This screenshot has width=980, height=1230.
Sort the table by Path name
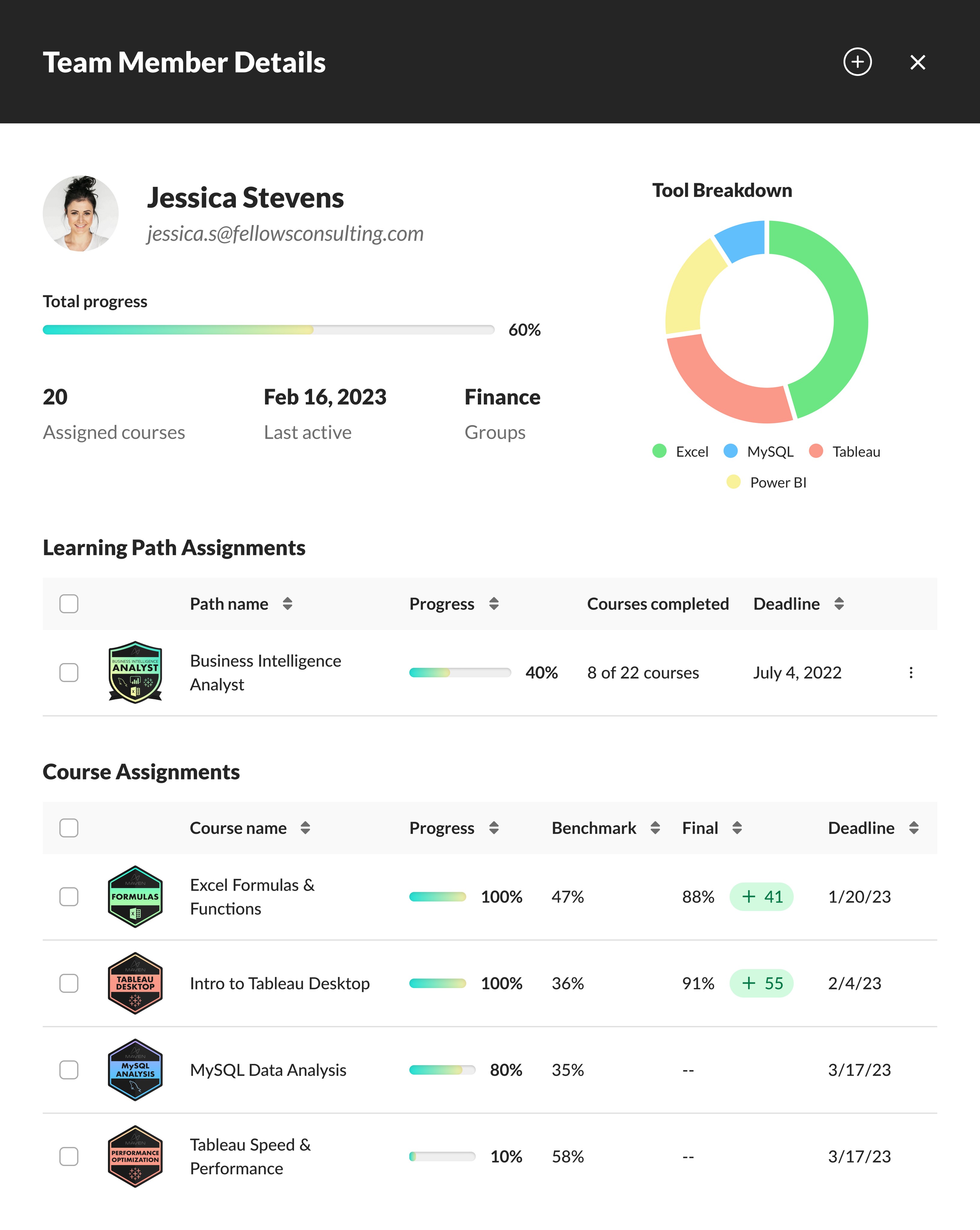point(287,604)
